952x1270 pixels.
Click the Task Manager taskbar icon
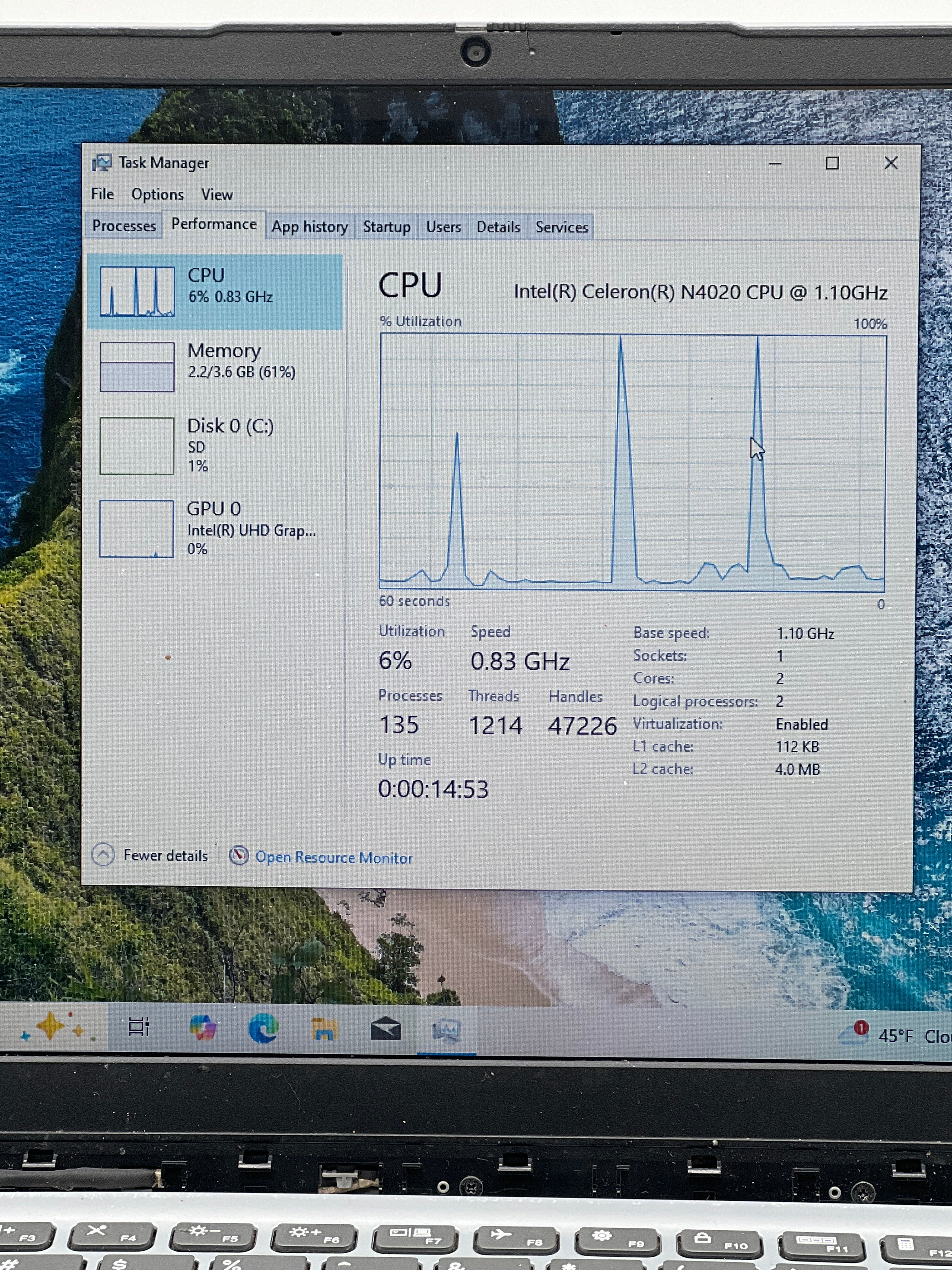click(446, 1030)
